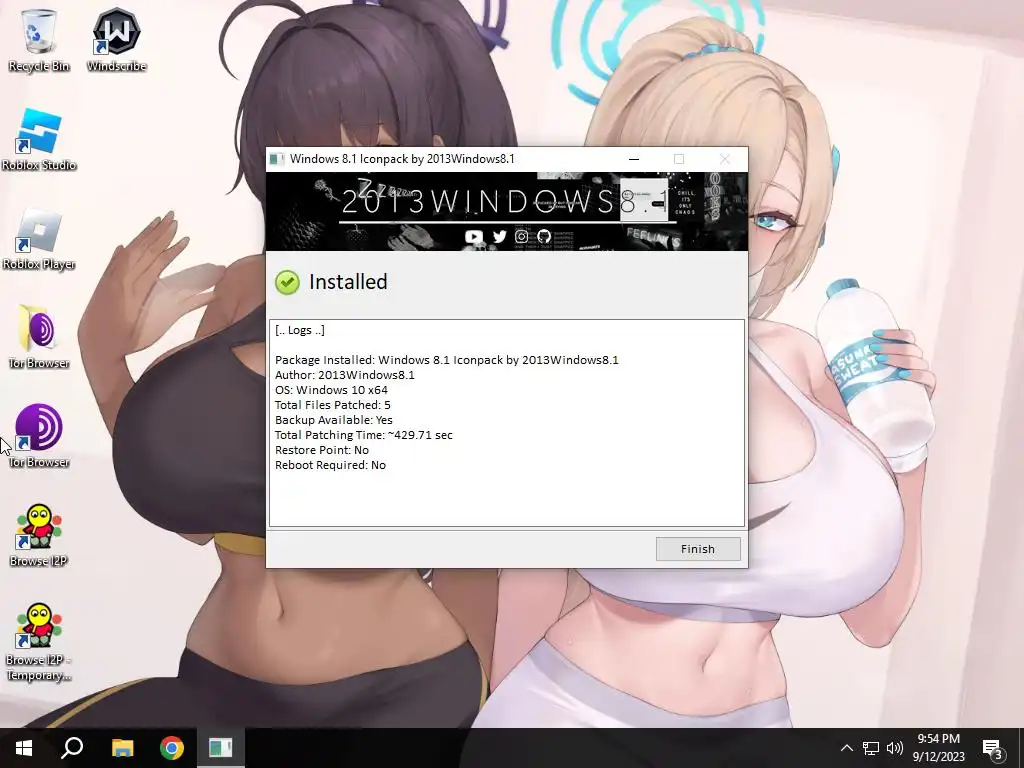Minimize the Windows 8.1 Iconpack window
Viewport: 1024px width, 768px height.
[633, 159]
